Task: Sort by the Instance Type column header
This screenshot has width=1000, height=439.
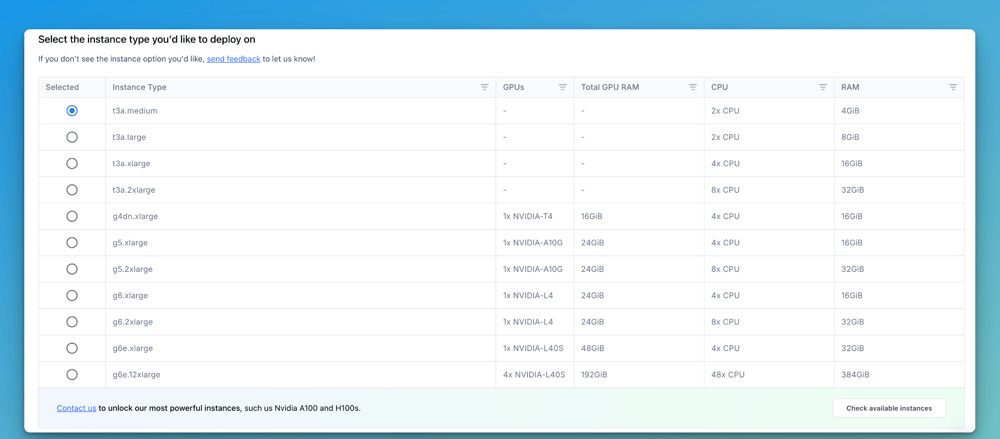Action: coord(140,87)
